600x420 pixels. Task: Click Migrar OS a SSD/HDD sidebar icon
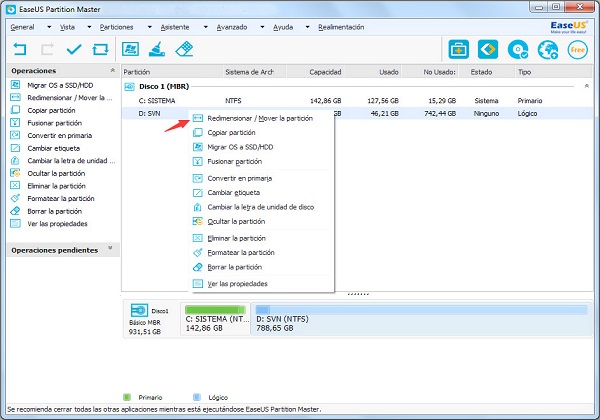pyautogui.click(x=15, y=85)
